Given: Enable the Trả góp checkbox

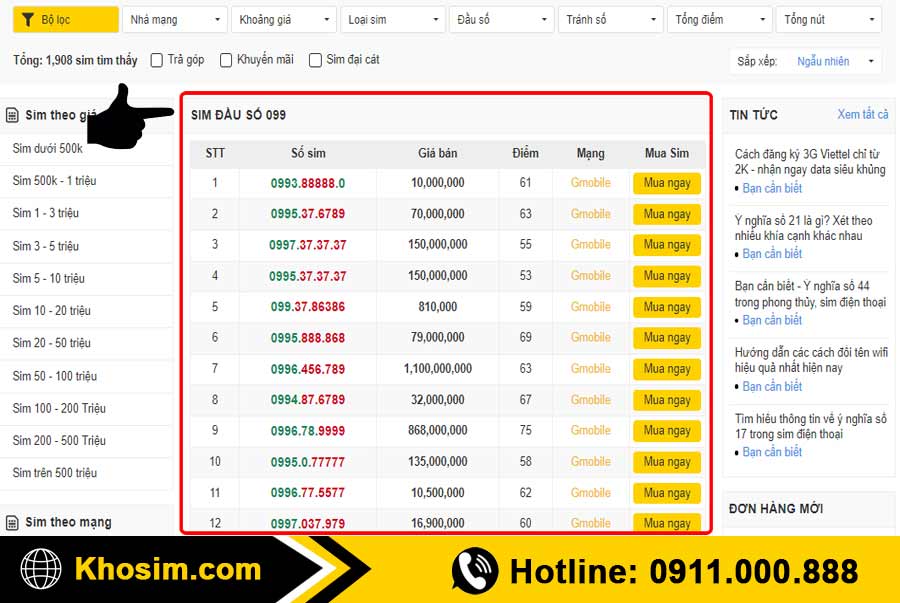Looking at the screenshot, I should 156,60.
